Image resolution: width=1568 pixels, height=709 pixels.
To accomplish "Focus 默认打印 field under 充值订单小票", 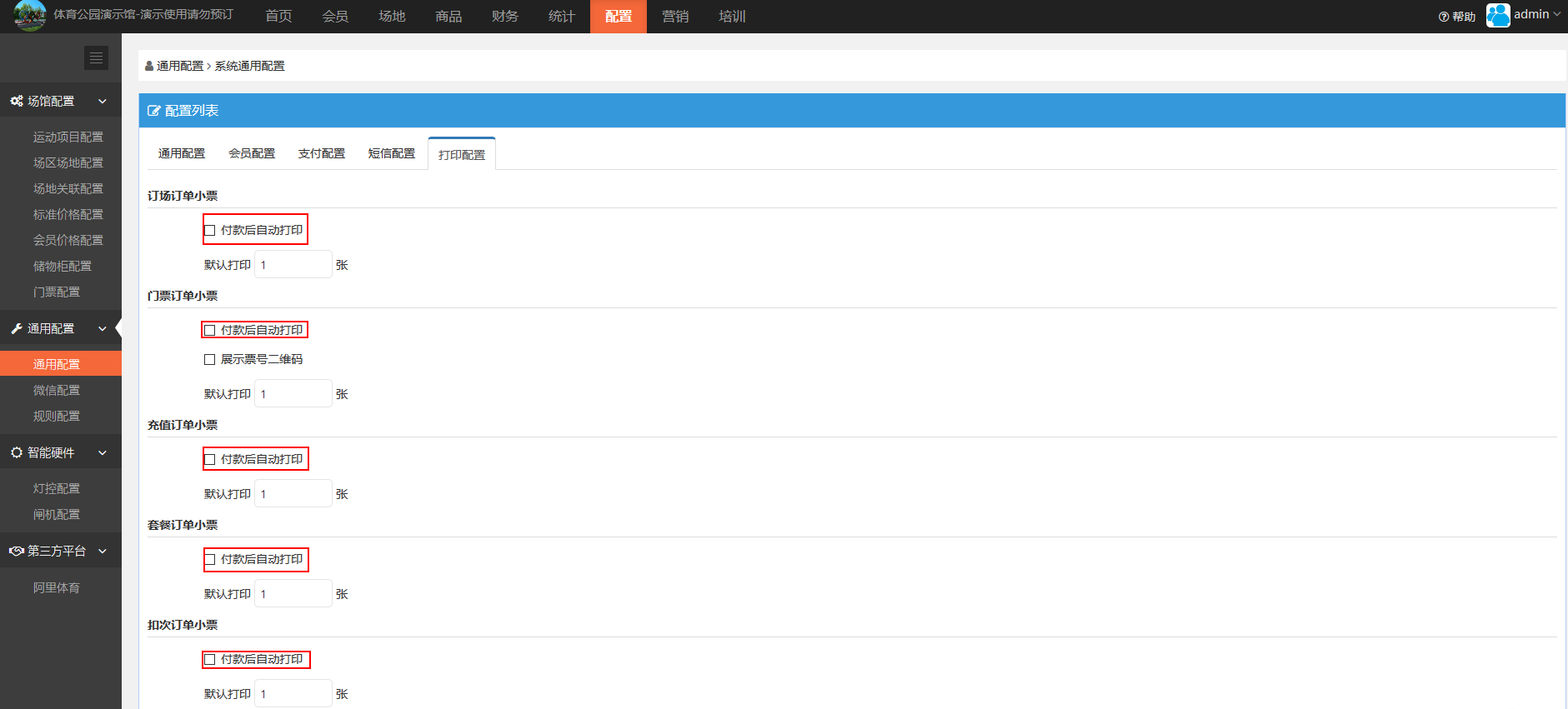I will click(293, 494).
